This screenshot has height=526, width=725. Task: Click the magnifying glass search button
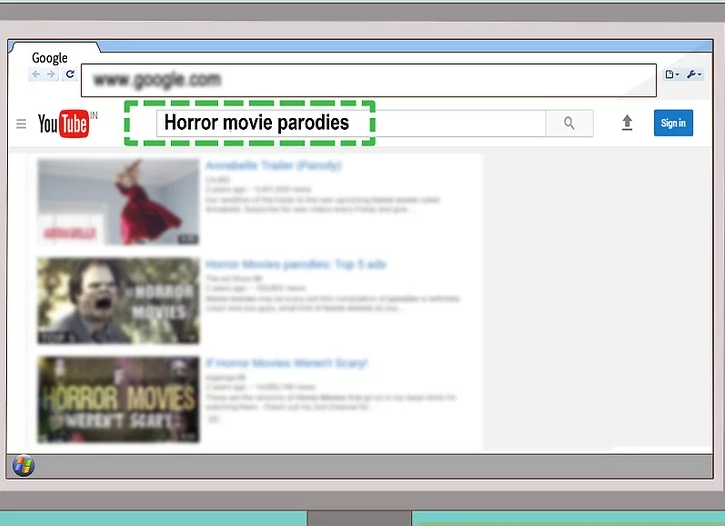(x=569, y=123)
